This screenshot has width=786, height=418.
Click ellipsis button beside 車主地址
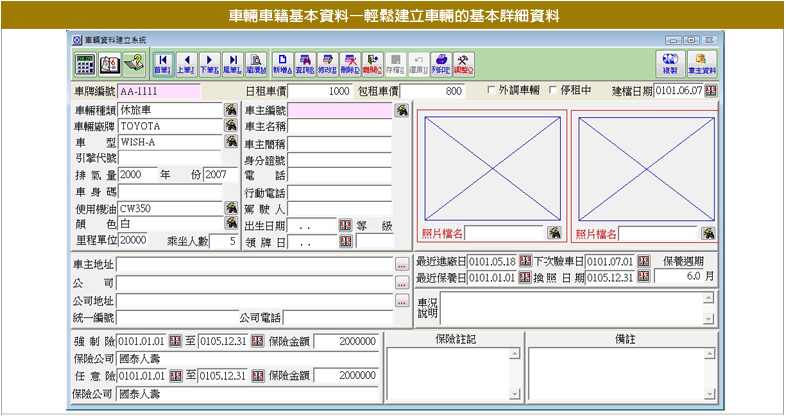click(401, 265)
